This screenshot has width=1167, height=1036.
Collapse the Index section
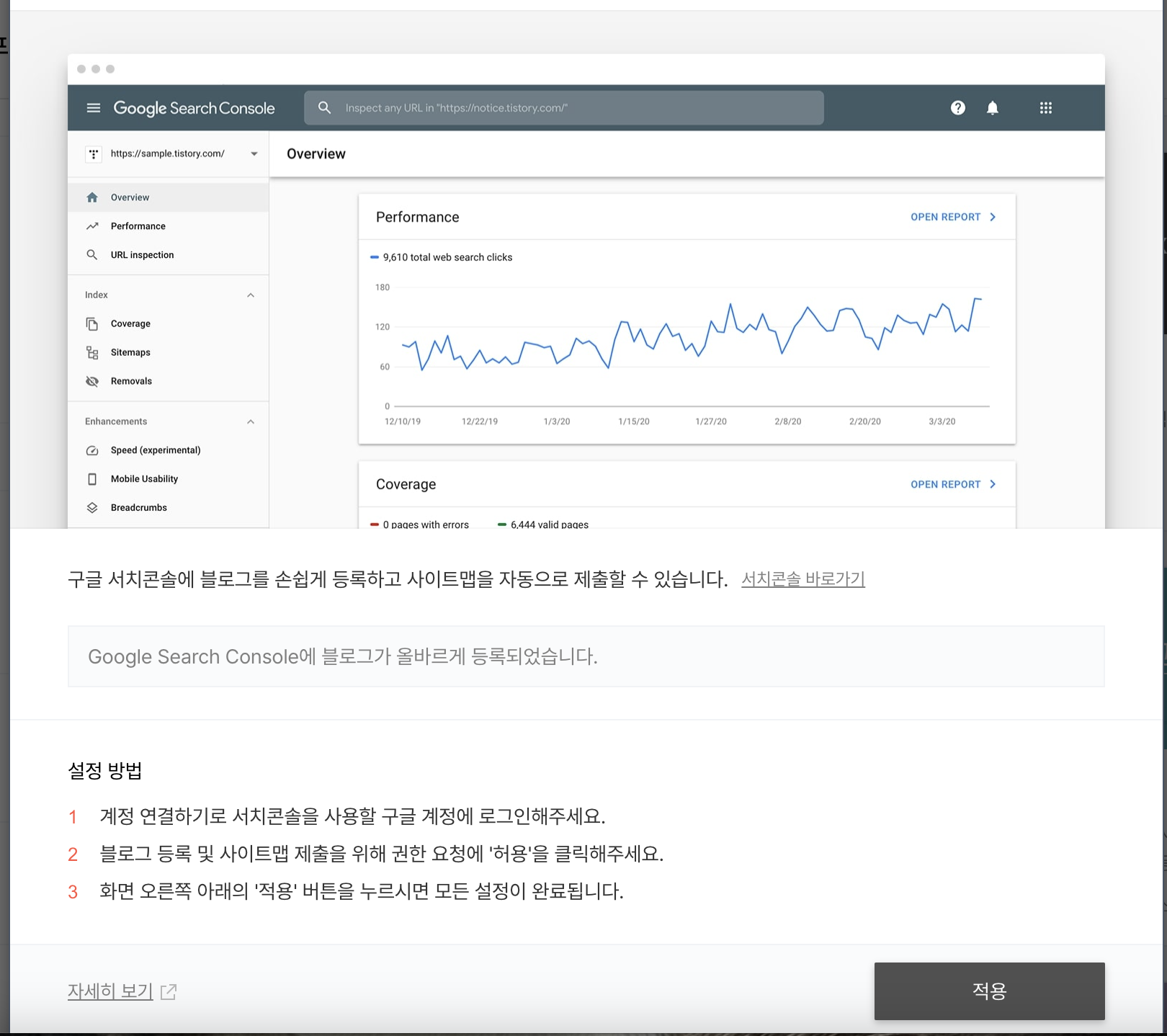(x=251, y=295)
